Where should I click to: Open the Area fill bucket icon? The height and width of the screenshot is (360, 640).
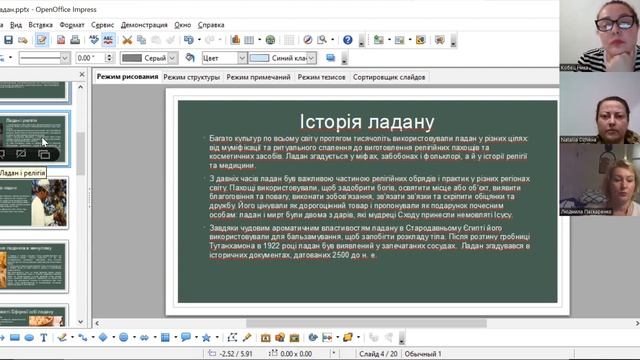click(x=190, y=58)
